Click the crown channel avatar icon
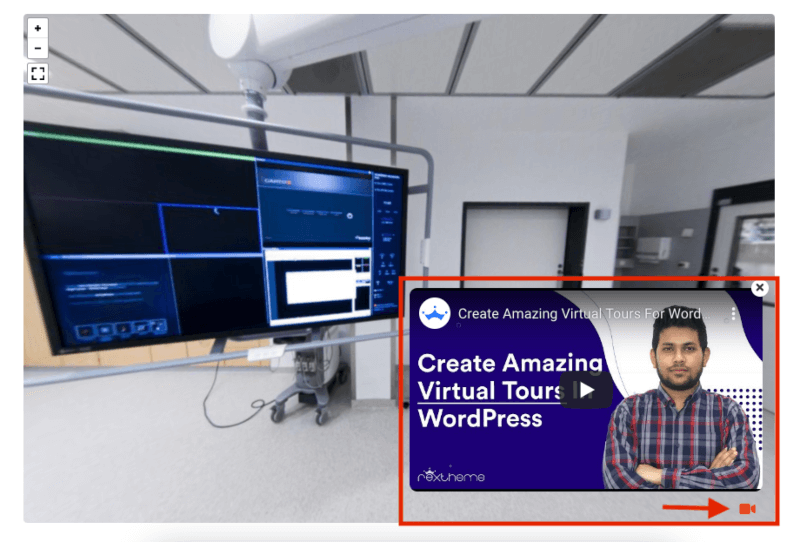 (435, 313)
